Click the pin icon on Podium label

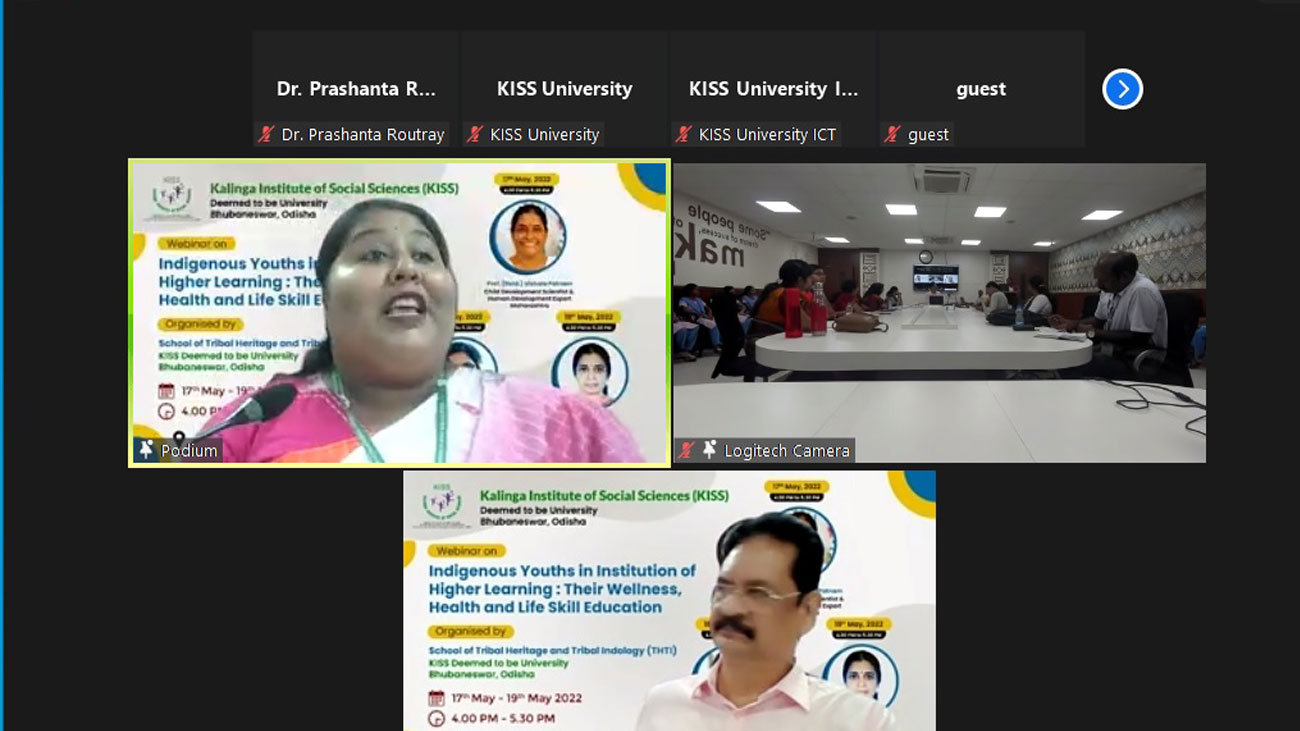(147, 450)
